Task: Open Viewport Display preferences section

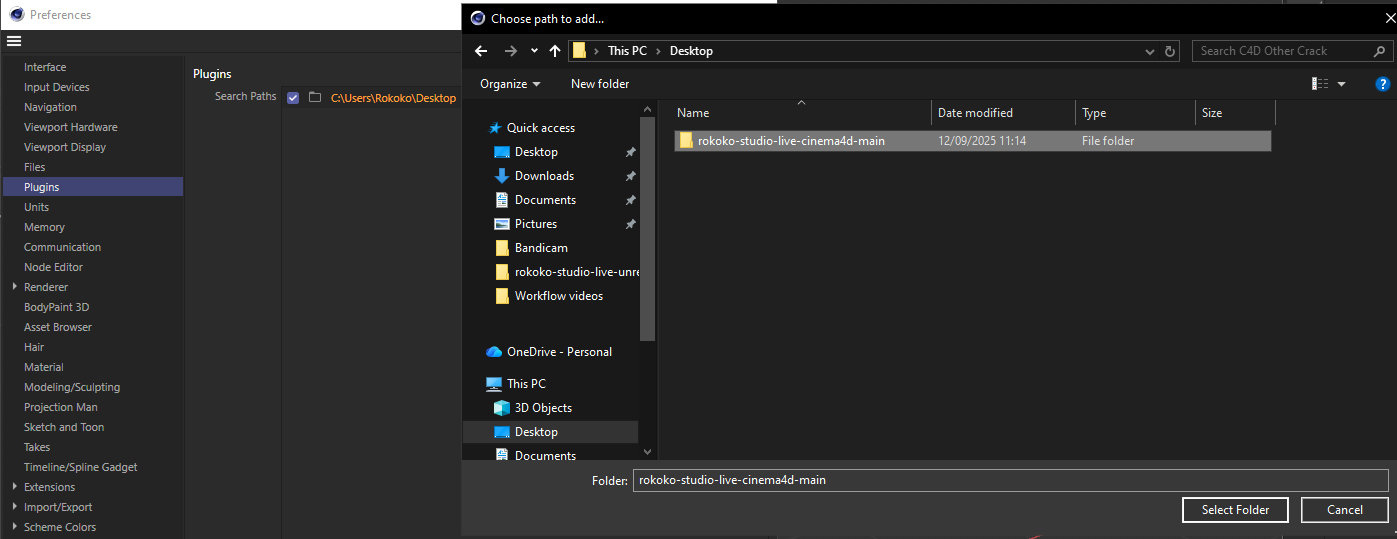Action: 65,147
